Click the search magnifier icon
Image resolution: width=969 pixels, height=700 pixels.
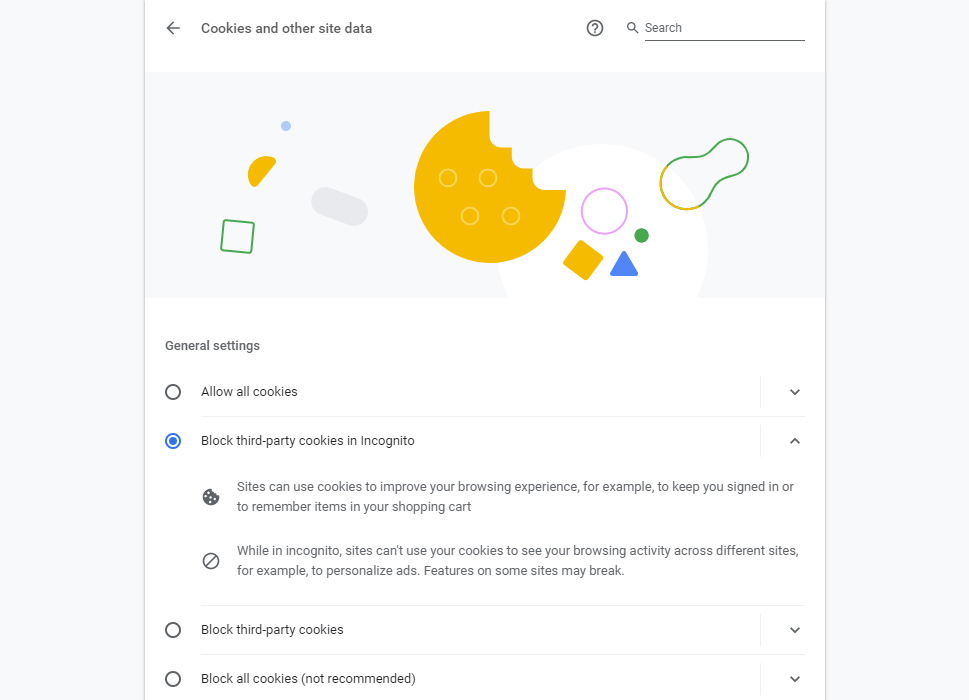click(632, 28)
